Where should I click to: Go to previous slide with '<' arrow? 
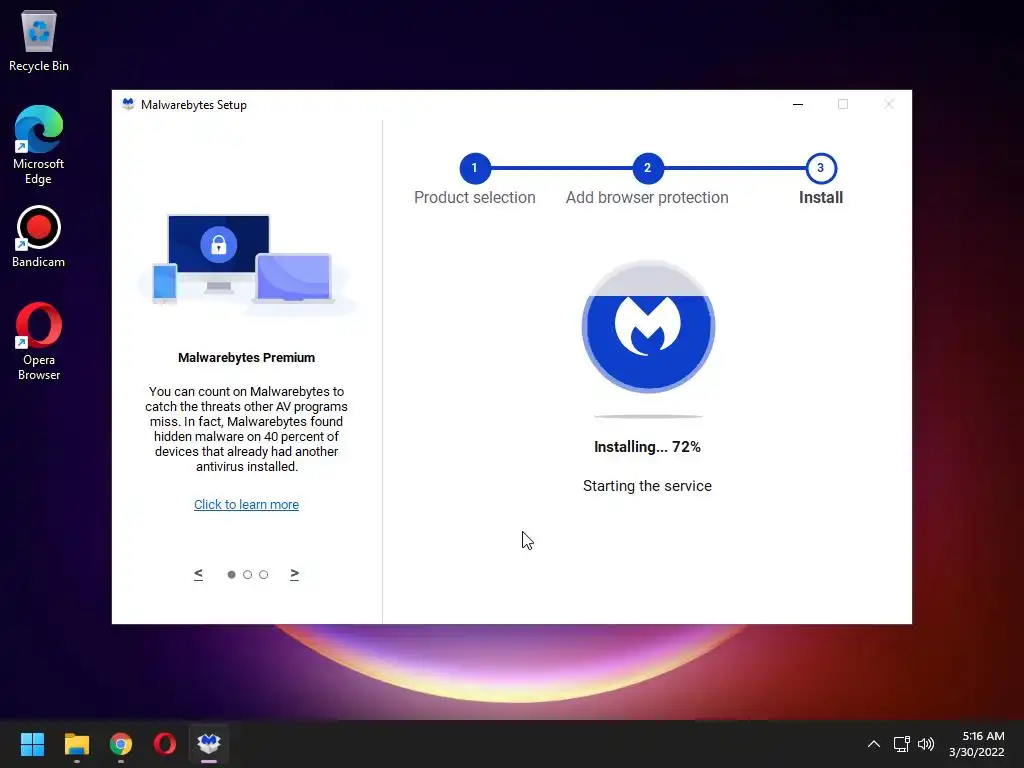199,574
